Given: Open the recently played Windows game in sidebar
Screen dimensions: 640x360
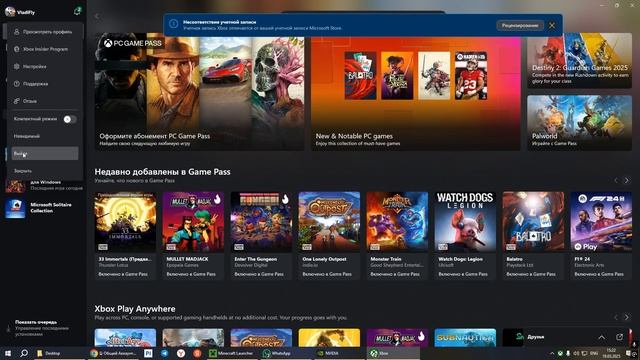Looking at the screenshot, I should click(43, 185).
